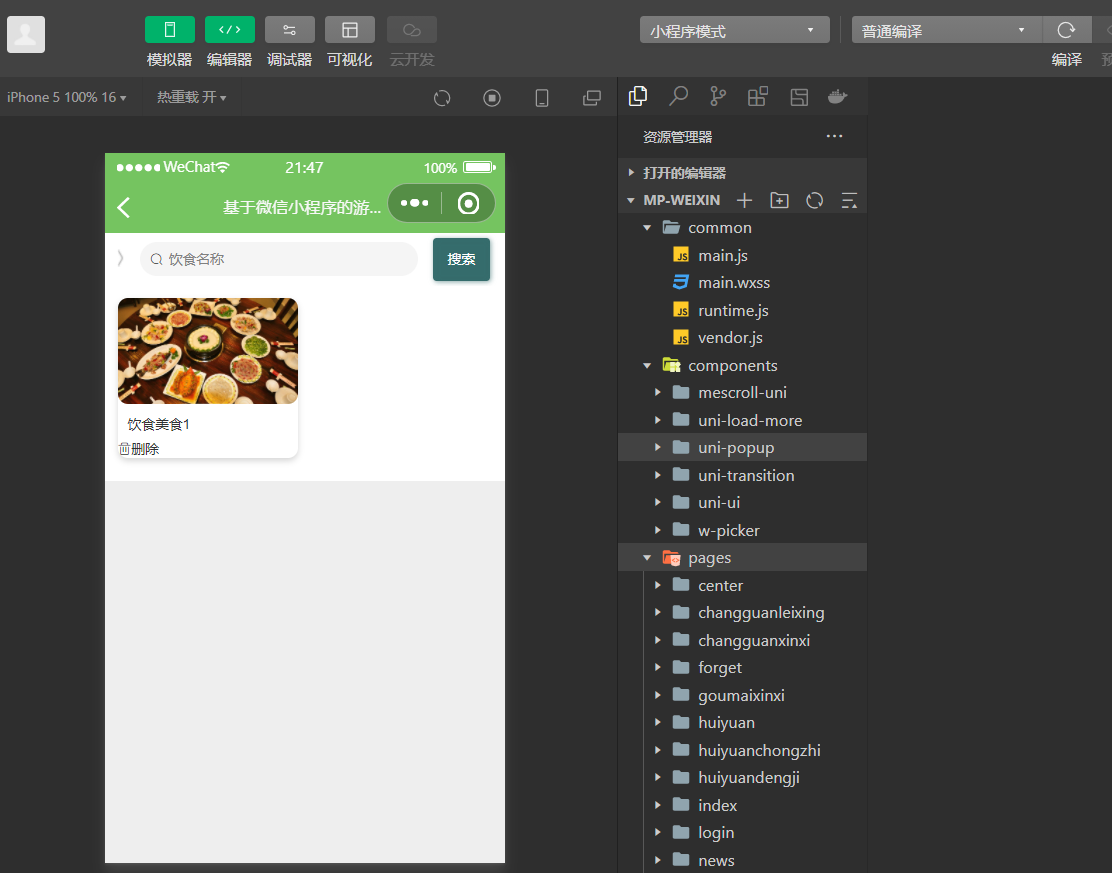Create new file in MP-WEIXIN

(744, 200)
